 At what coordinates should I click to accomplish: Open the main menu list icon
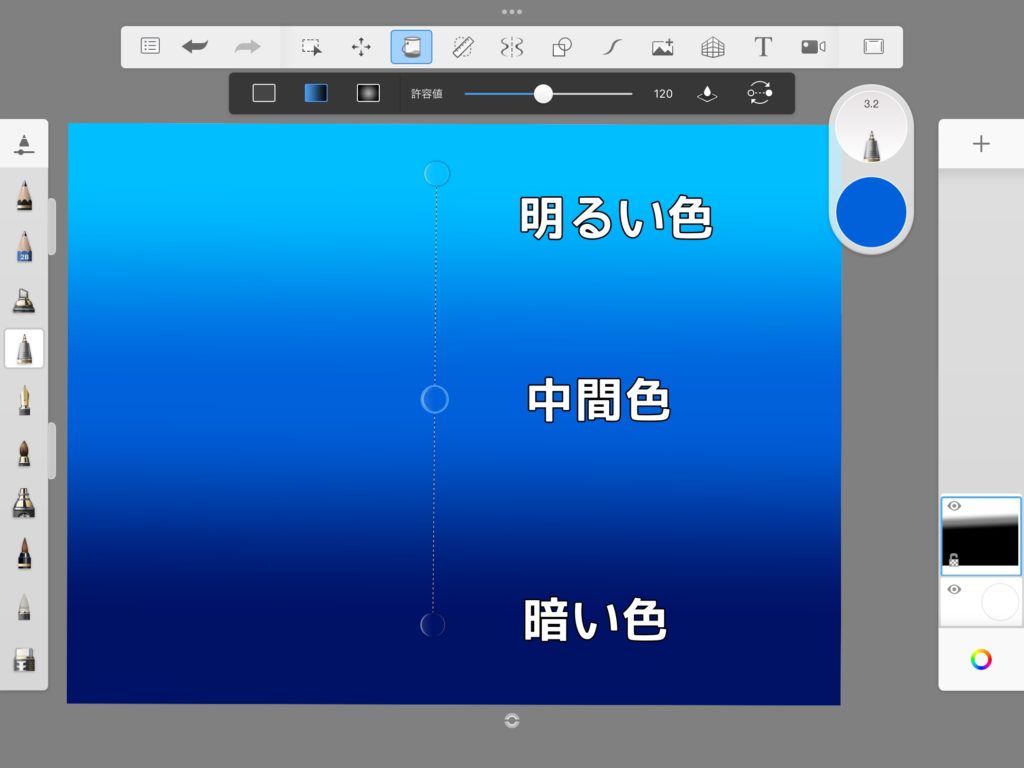[x=150, y=46]
